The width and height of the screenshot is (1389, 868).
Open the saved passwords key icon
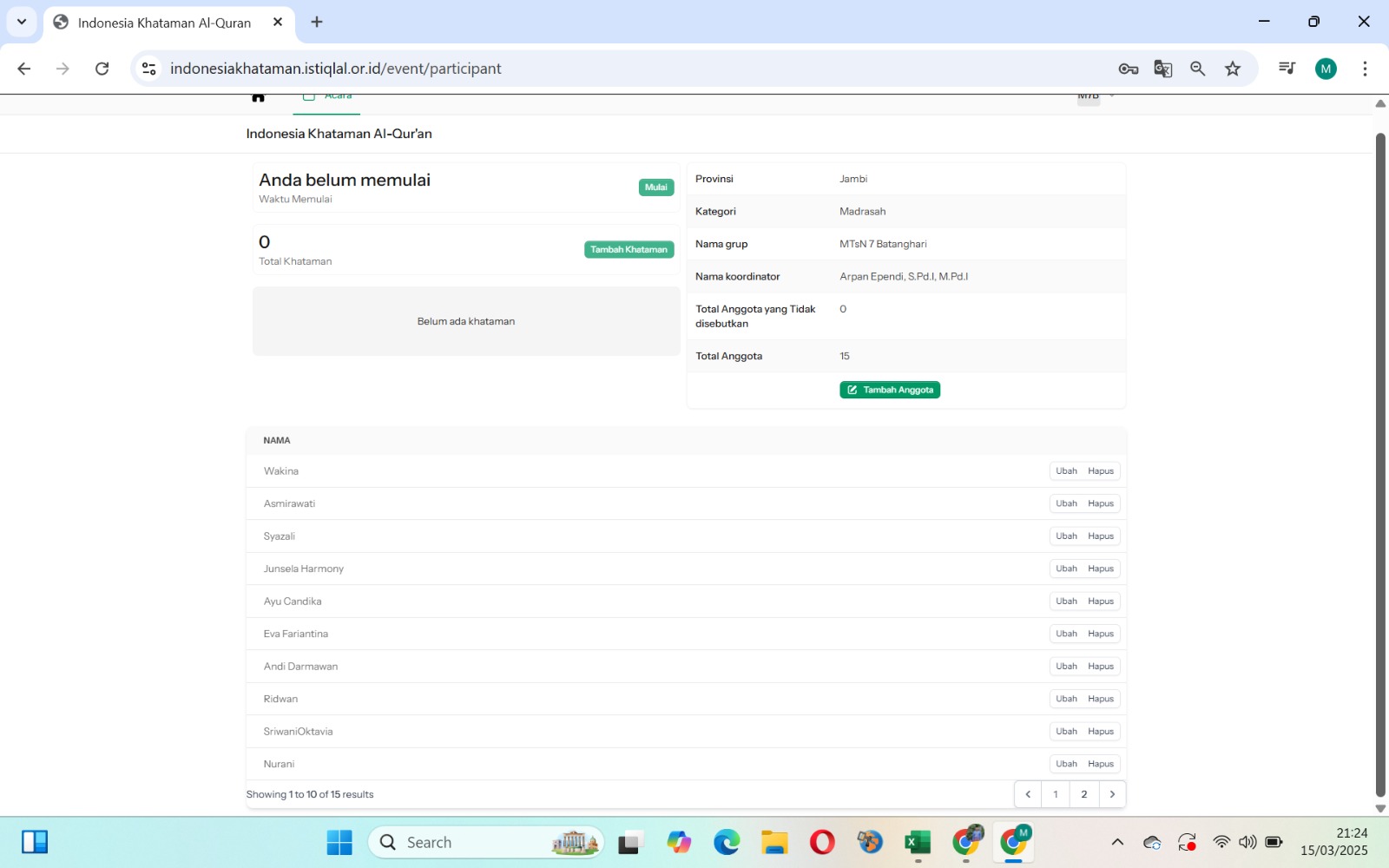[1128, 69]
